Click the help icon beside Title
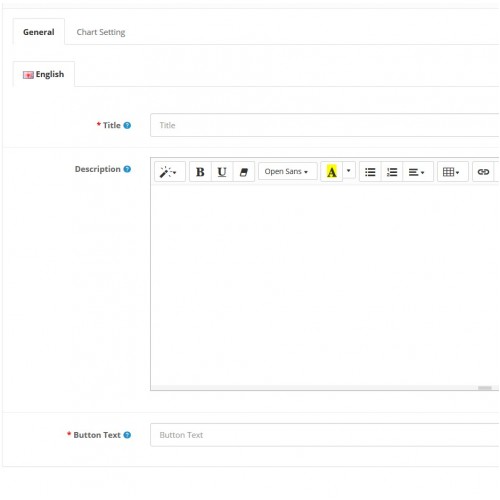Screen dimensions: 500x500 pos(127,125)
